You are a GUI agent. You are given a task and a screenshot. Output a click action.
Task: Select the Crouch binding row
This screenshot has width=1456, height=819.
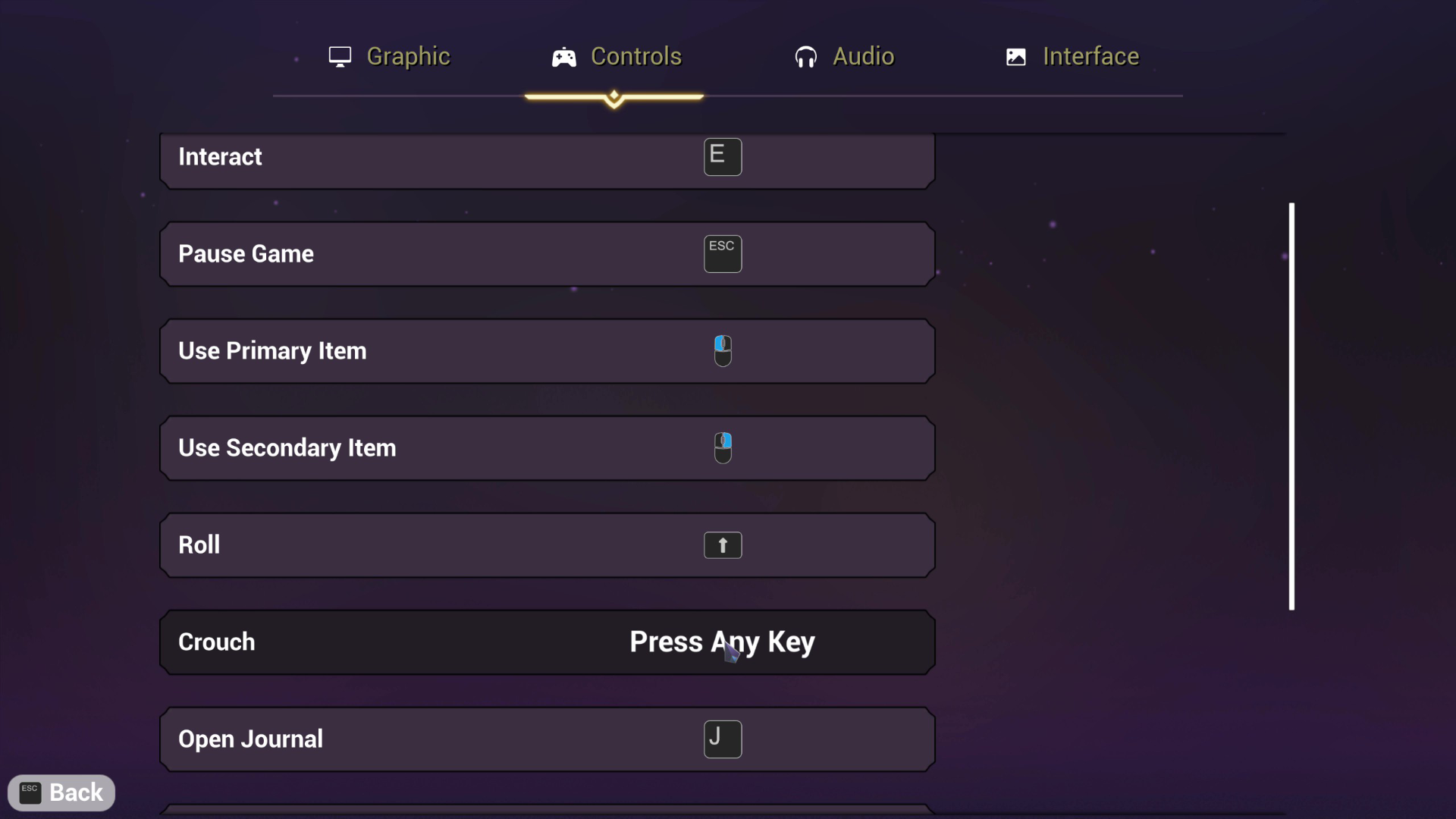(548, 642)
